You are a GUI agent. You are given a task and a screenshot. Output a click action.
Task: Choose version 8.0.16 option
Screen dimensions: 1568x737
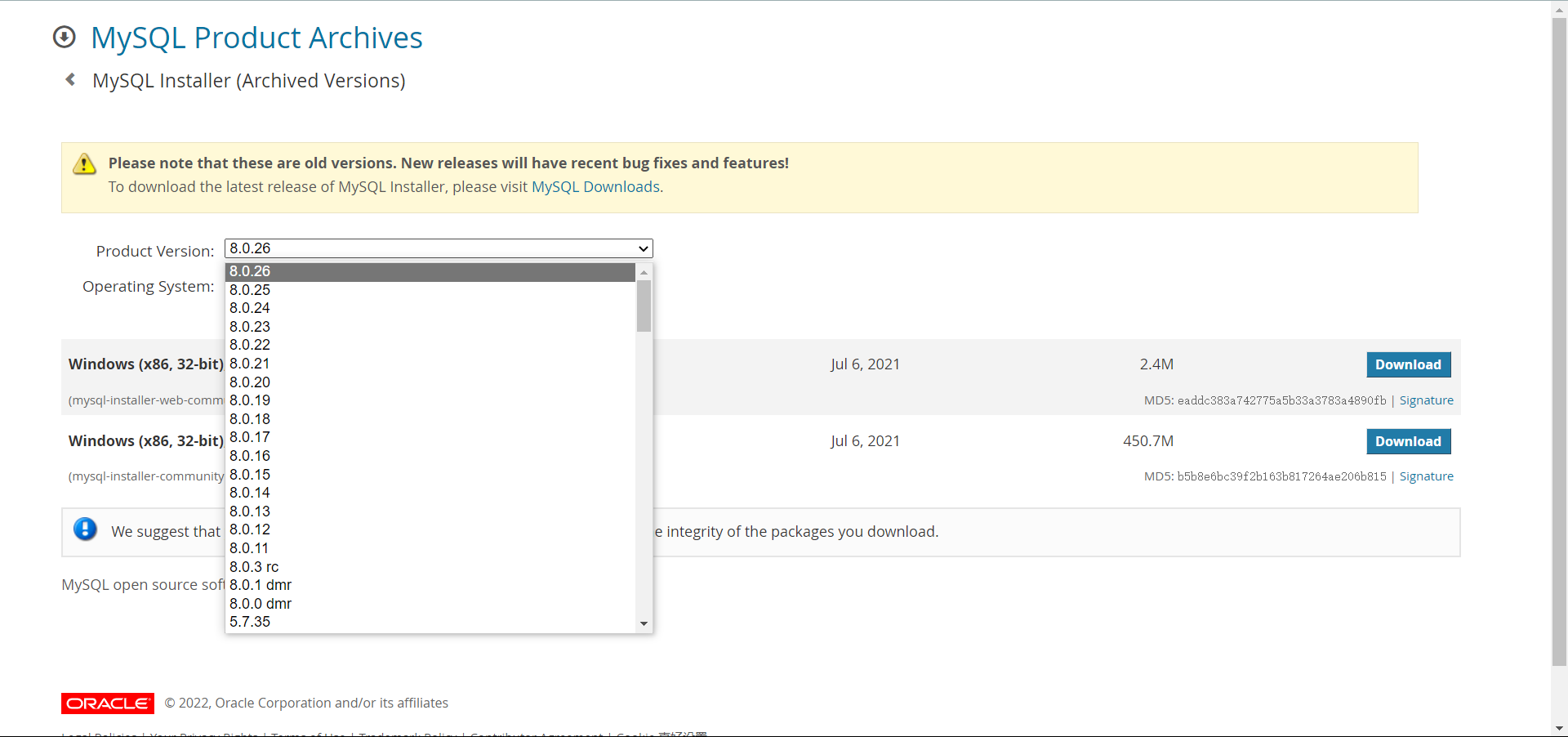click(x=430, y=456)
